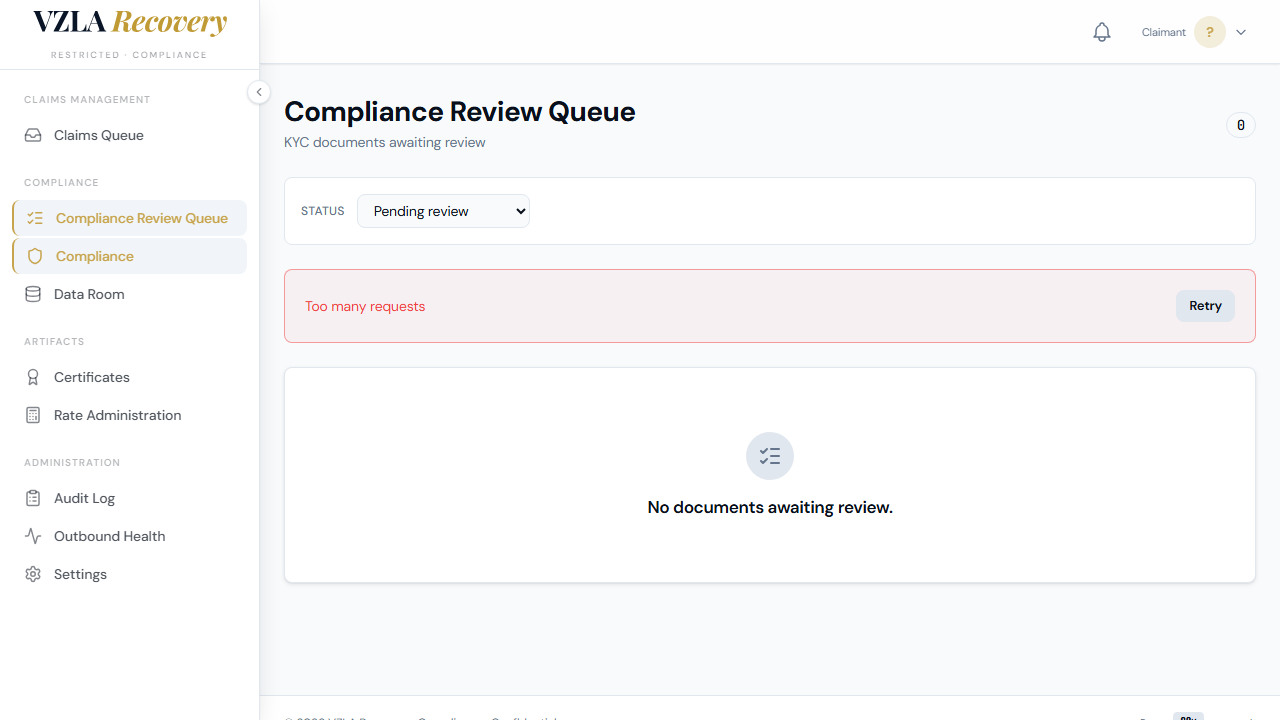This screenshot has width=1280, height=720.
Task: Click the empty-state checklist icon
Action: coord(770,456)
